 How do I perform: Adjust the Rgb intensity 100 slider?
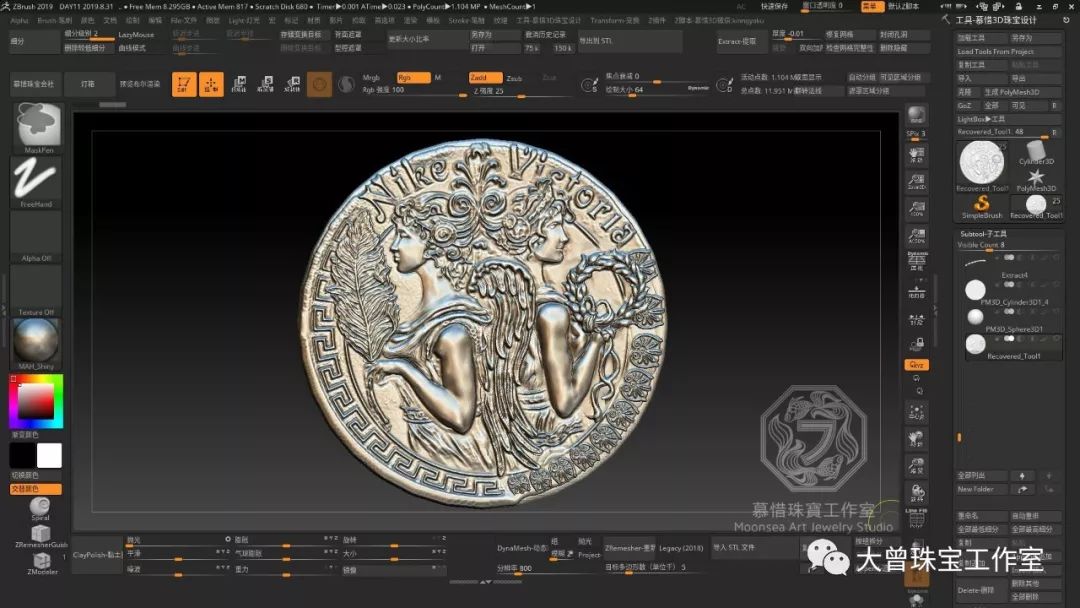[413, 90]
